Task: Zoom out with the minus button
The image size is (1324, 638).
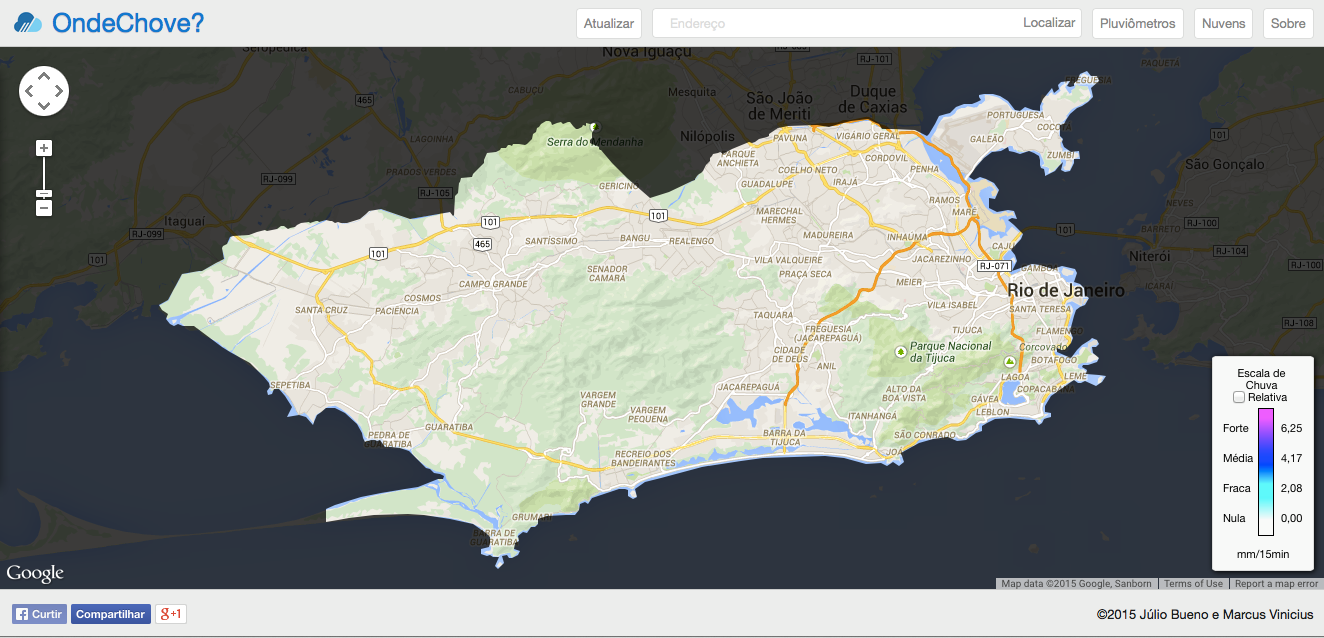Action: [44, 208]
